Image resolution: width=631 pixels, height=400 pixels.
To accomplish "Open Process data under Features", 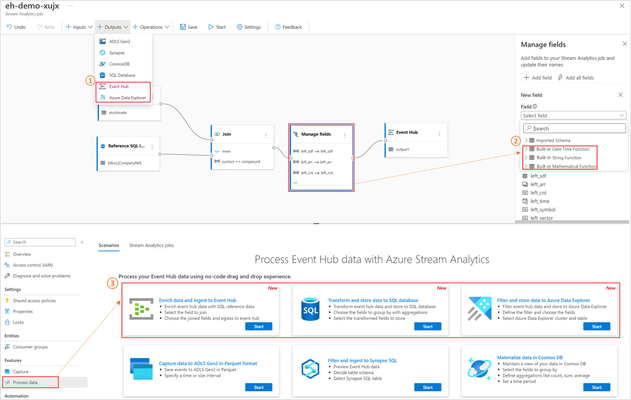I will pyautogui.click(x=31, y=382).
